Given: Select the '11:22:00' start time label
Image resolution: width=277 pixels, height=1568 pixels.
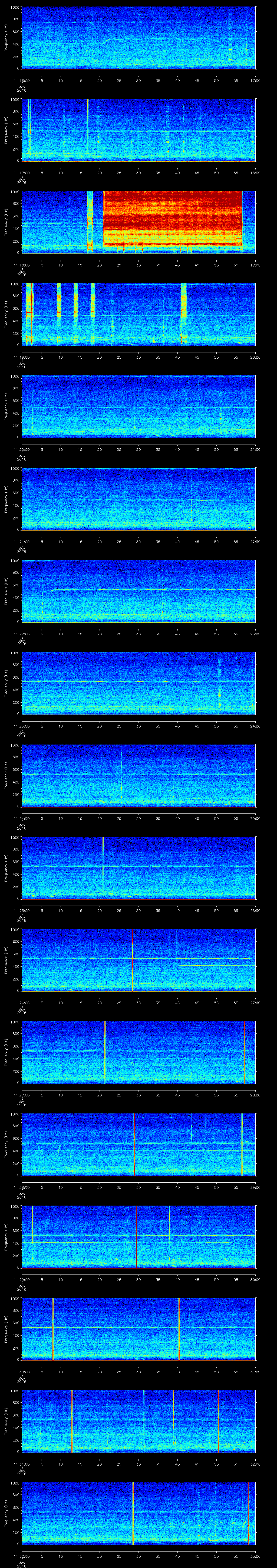Looking at the screenshot, I should pos(21,634).
